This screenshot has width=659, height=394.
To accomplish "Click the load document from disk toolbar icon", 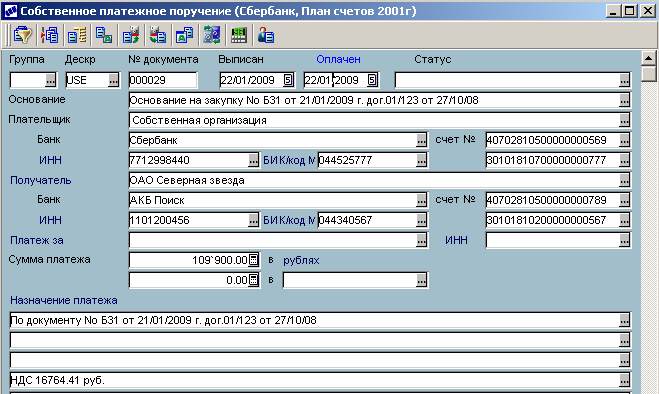I will tap(158, 35).
